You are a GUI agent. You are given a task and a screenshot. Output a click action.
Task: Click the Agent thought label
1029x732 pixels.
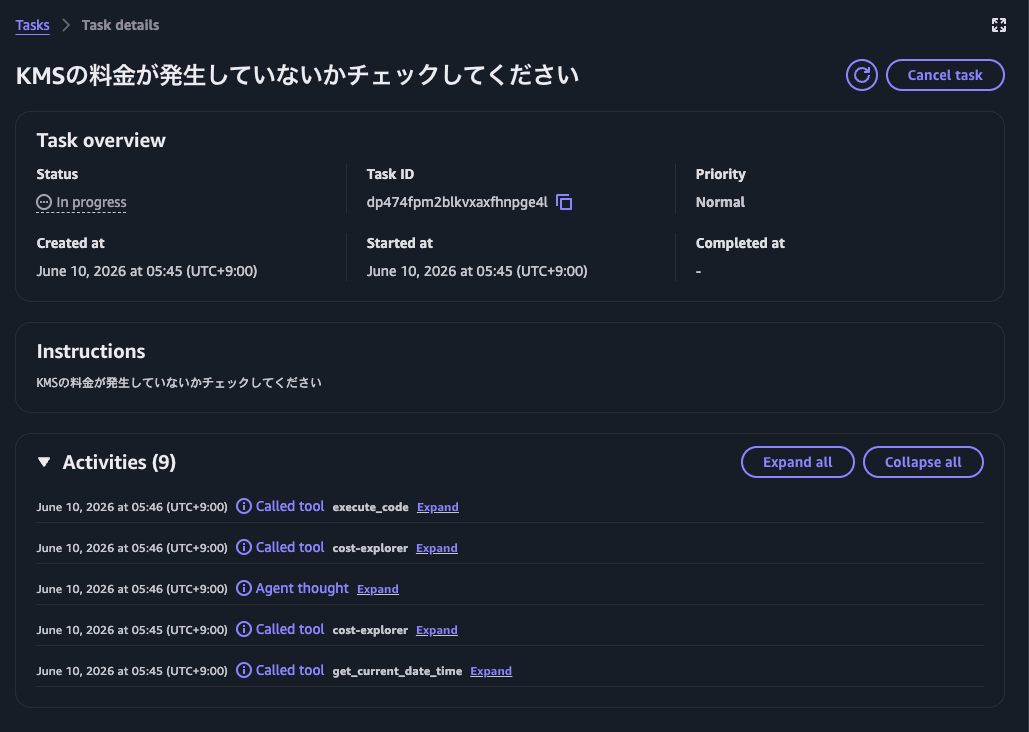coord(302,588)
